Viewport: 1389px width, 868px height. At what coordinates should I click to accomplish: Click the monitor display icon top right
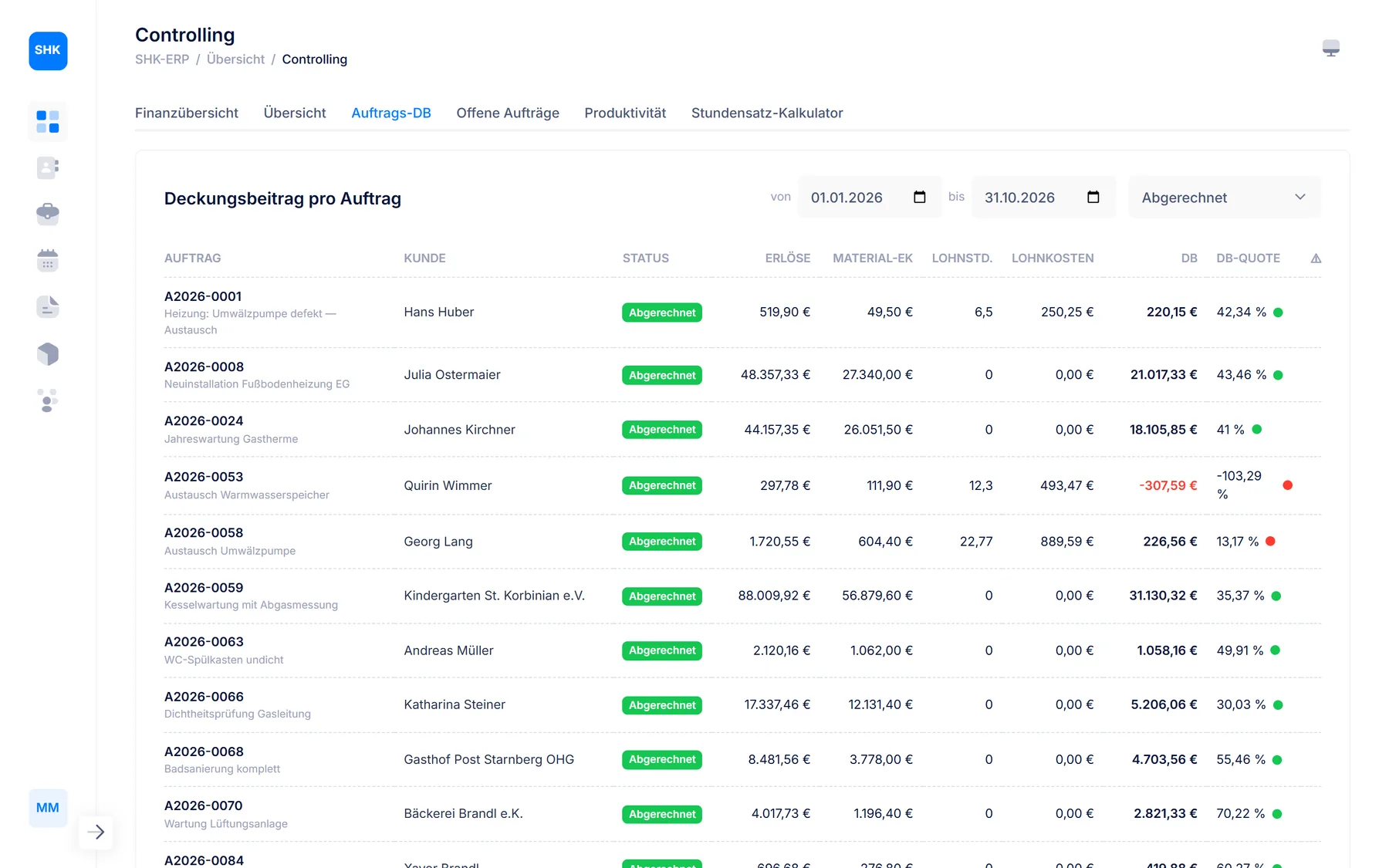[1330, 49]
